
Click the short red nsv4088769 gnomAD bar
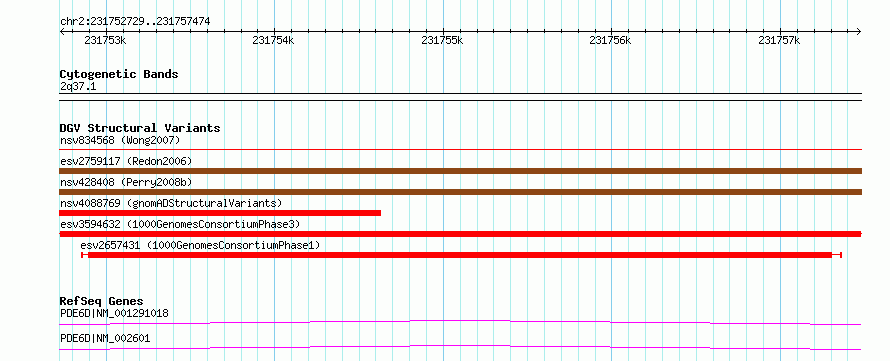[220, 213]
